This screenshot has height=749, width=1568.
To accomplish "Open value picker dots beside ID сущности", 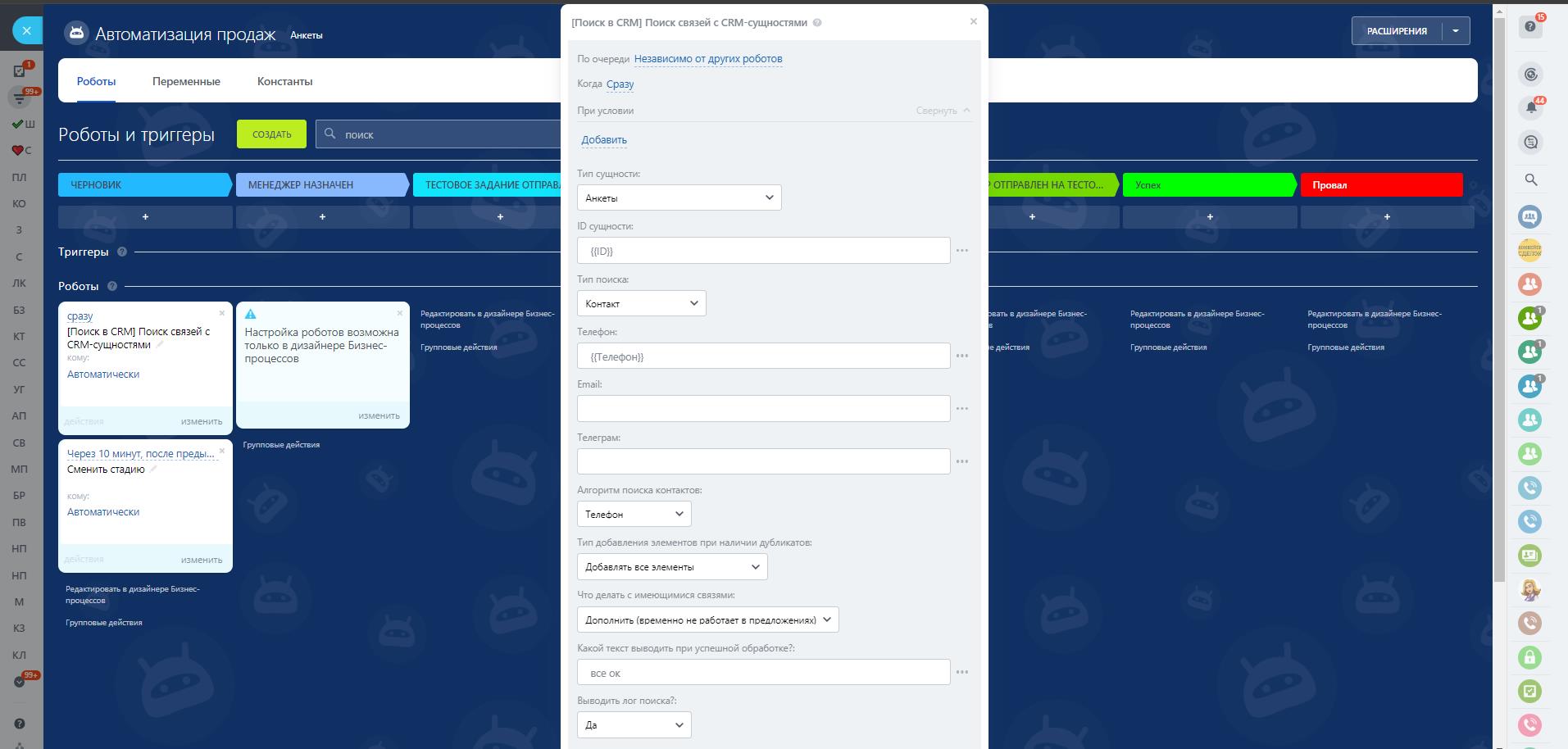I will click(x=962, y=251).
